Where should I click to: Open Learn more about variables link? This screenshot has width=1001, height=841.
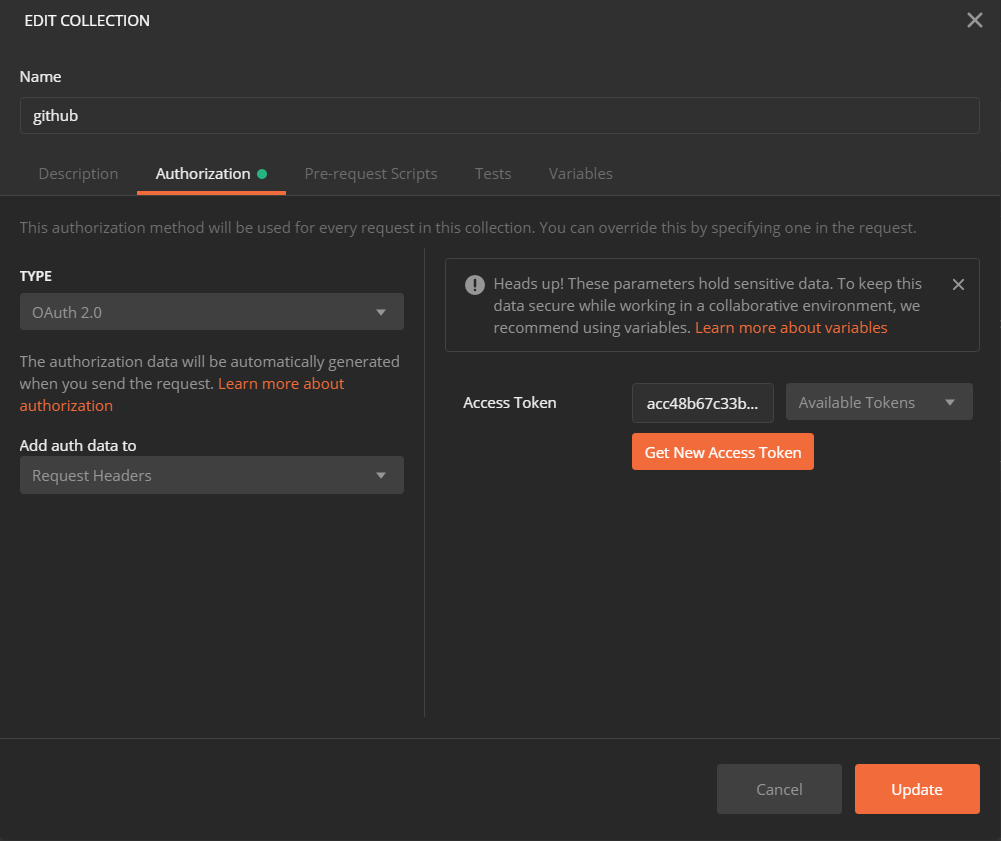point(791,328)
